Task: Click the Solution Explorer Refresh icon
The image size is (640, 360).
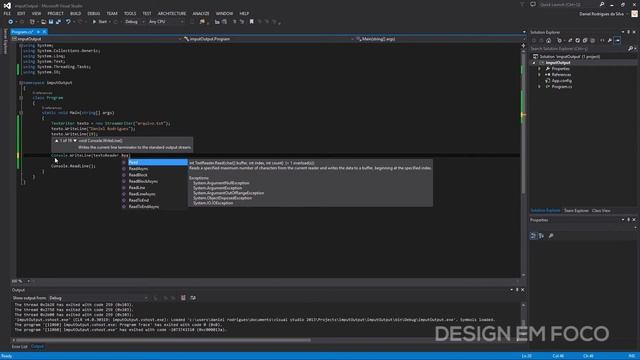Action: (x=578, y=40)
